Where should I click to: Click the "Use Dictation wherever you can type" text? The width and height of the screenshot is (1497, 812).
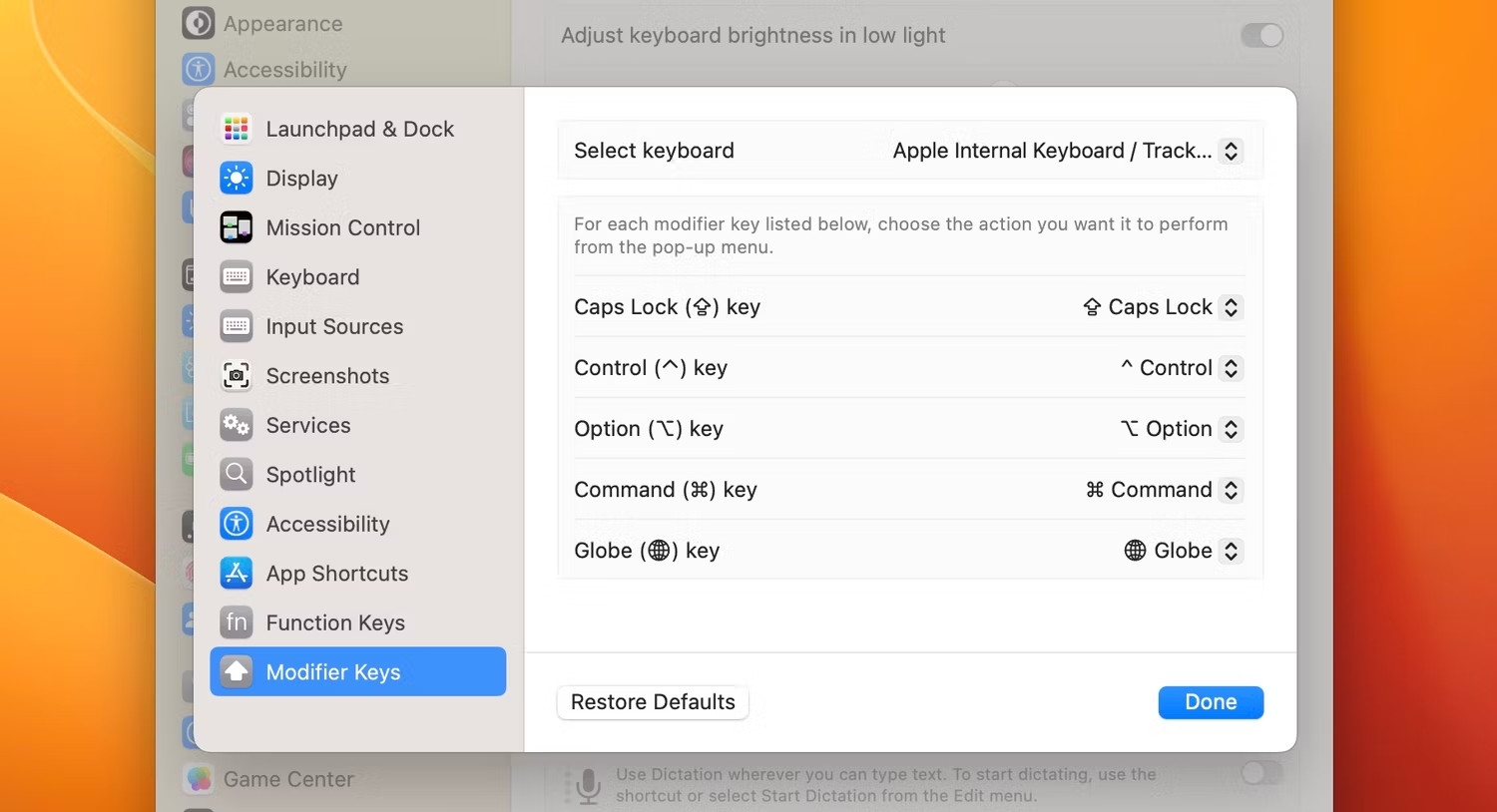pos(886,785)
